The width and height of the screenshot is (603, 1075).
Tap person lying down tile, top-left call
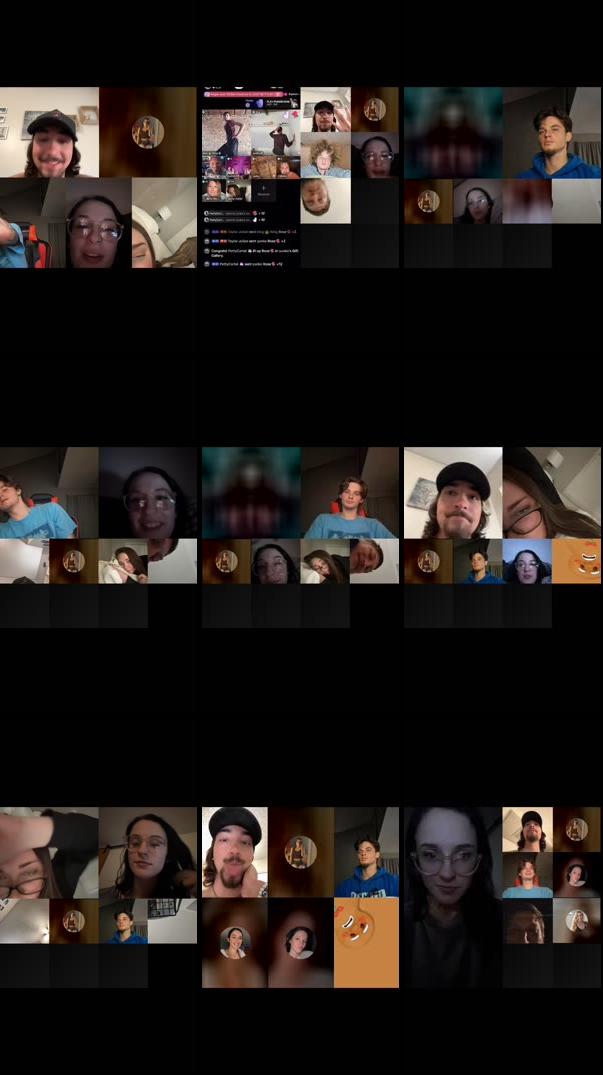(164, 223)
